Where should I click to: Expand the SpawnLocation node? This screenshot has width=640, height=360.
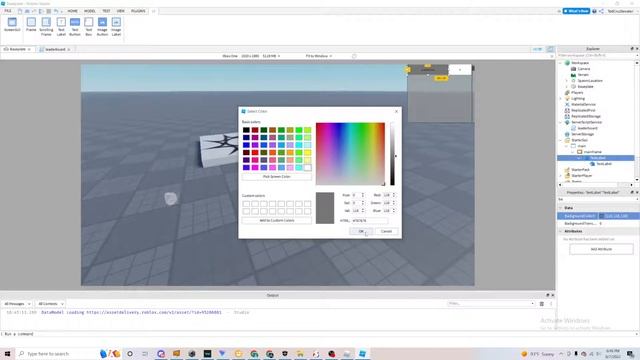(567, 81)
